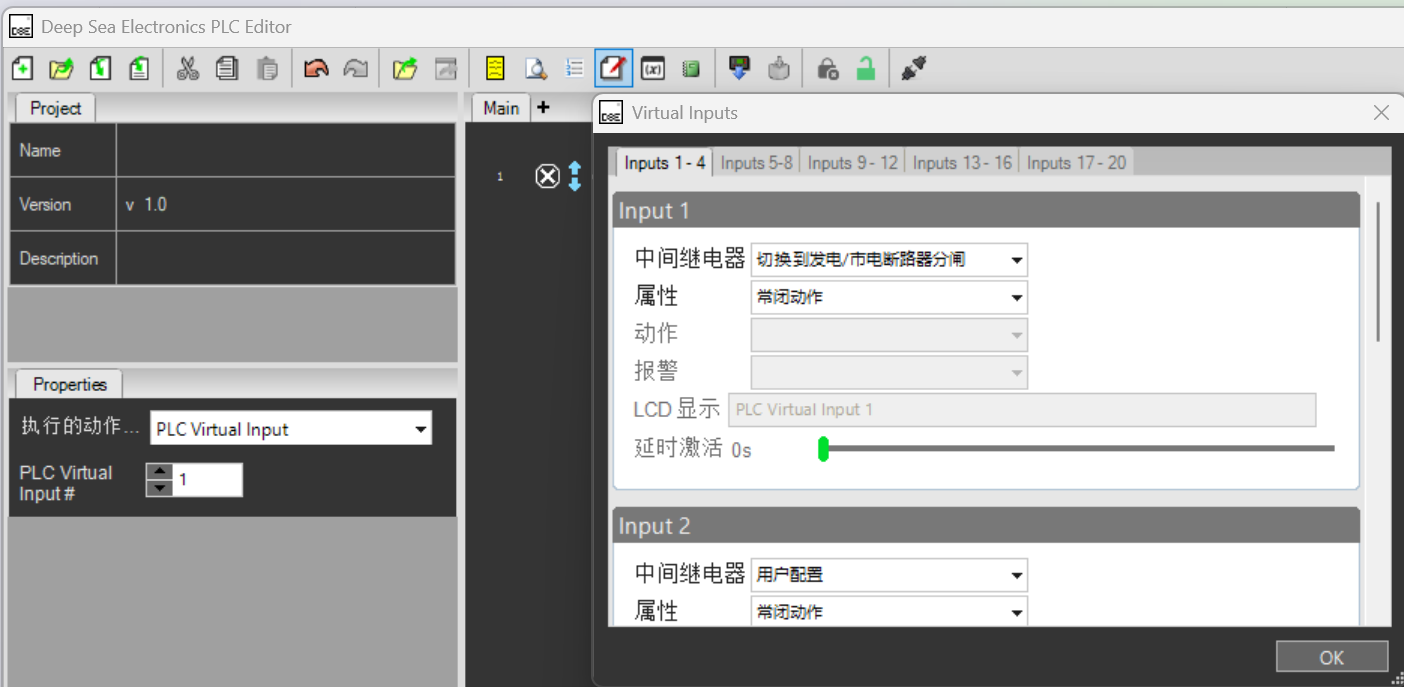Viewport: 1404px width, 687px height.
Task: Click the Copy icon in toolbar
Action: 228,69
